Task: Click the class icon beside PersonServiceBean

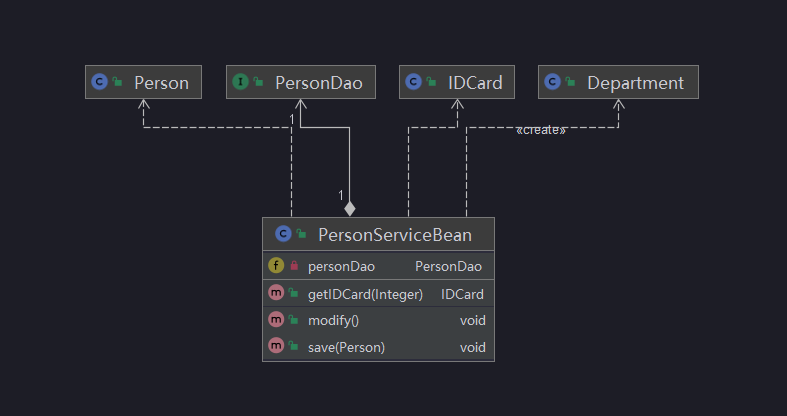Action: click(283, 234)
